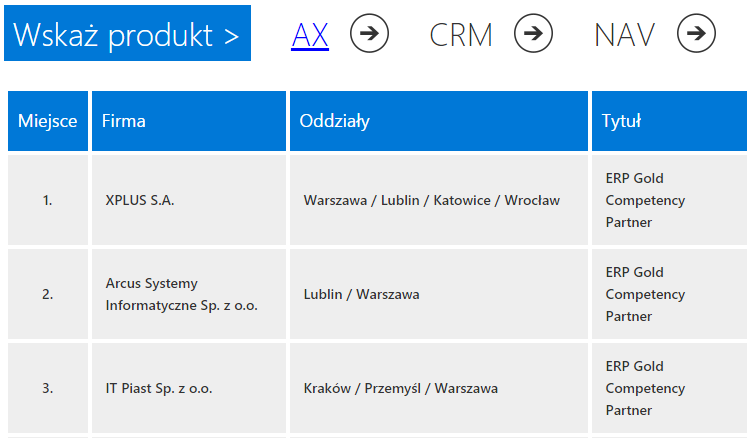Click the Warszawa / Lublin / Katowice / Wrocław cell
The width and height of the screenshot is (750, 438).
coord(439,200)
